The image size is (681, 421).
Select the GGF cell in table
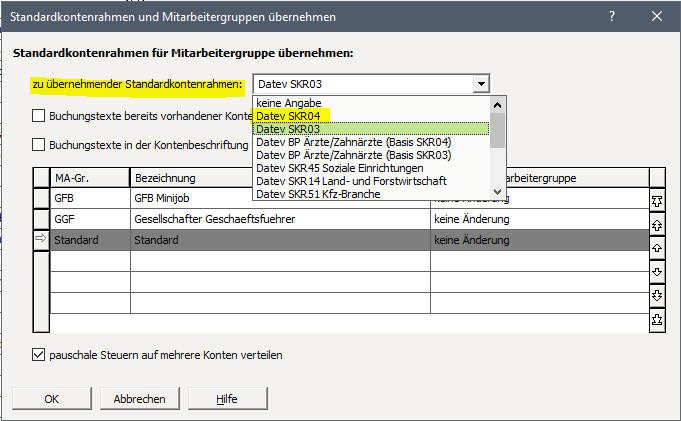tap(90, 219)
